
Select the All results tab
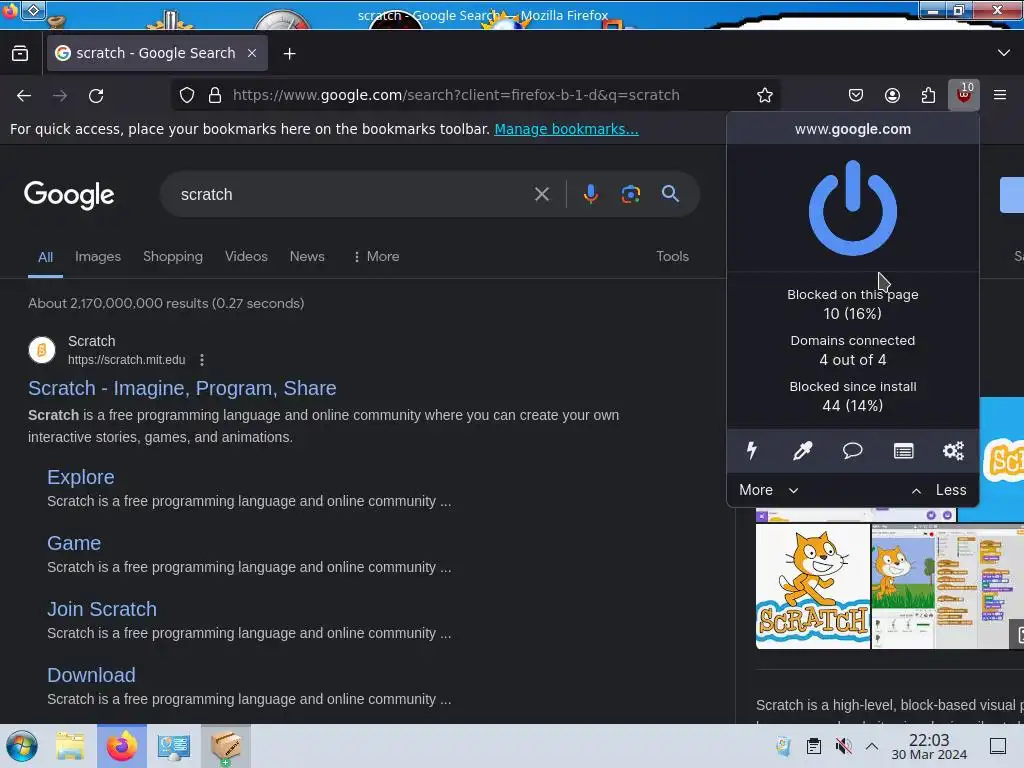[x=45, y=257]
